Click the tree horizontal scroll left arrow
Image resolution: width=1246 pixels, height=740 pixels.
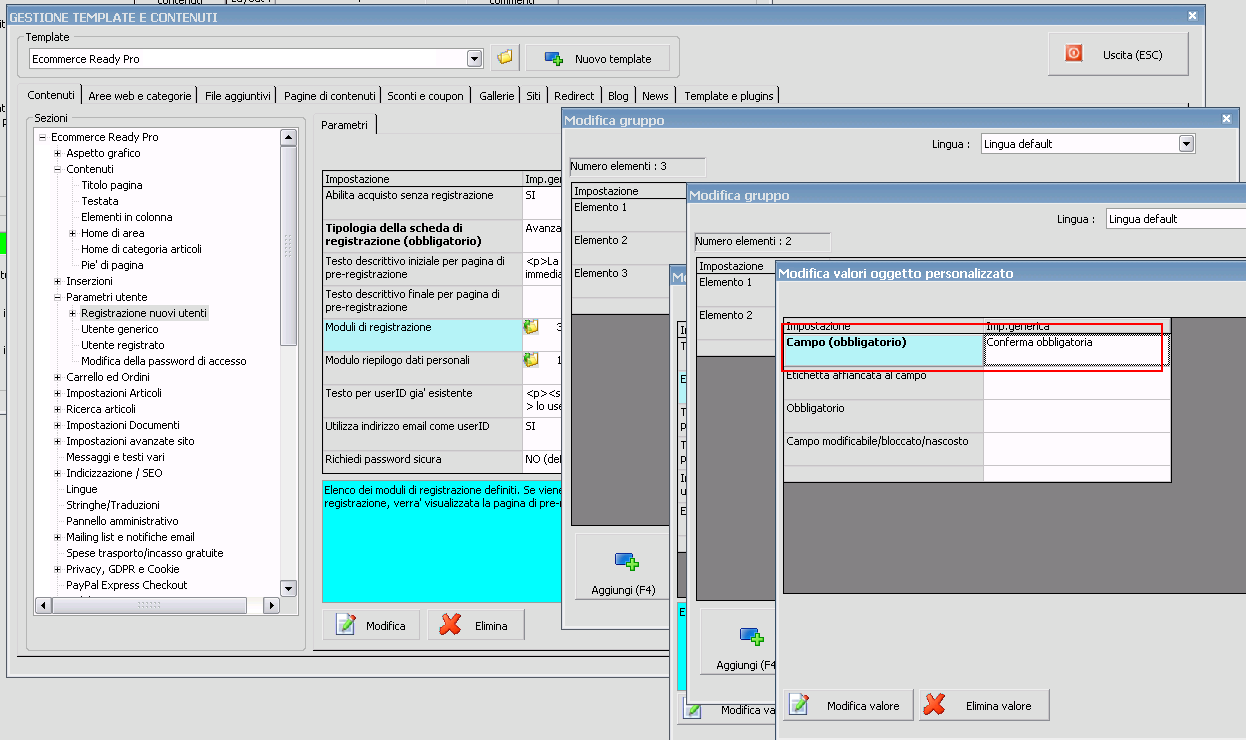point(43,606)
